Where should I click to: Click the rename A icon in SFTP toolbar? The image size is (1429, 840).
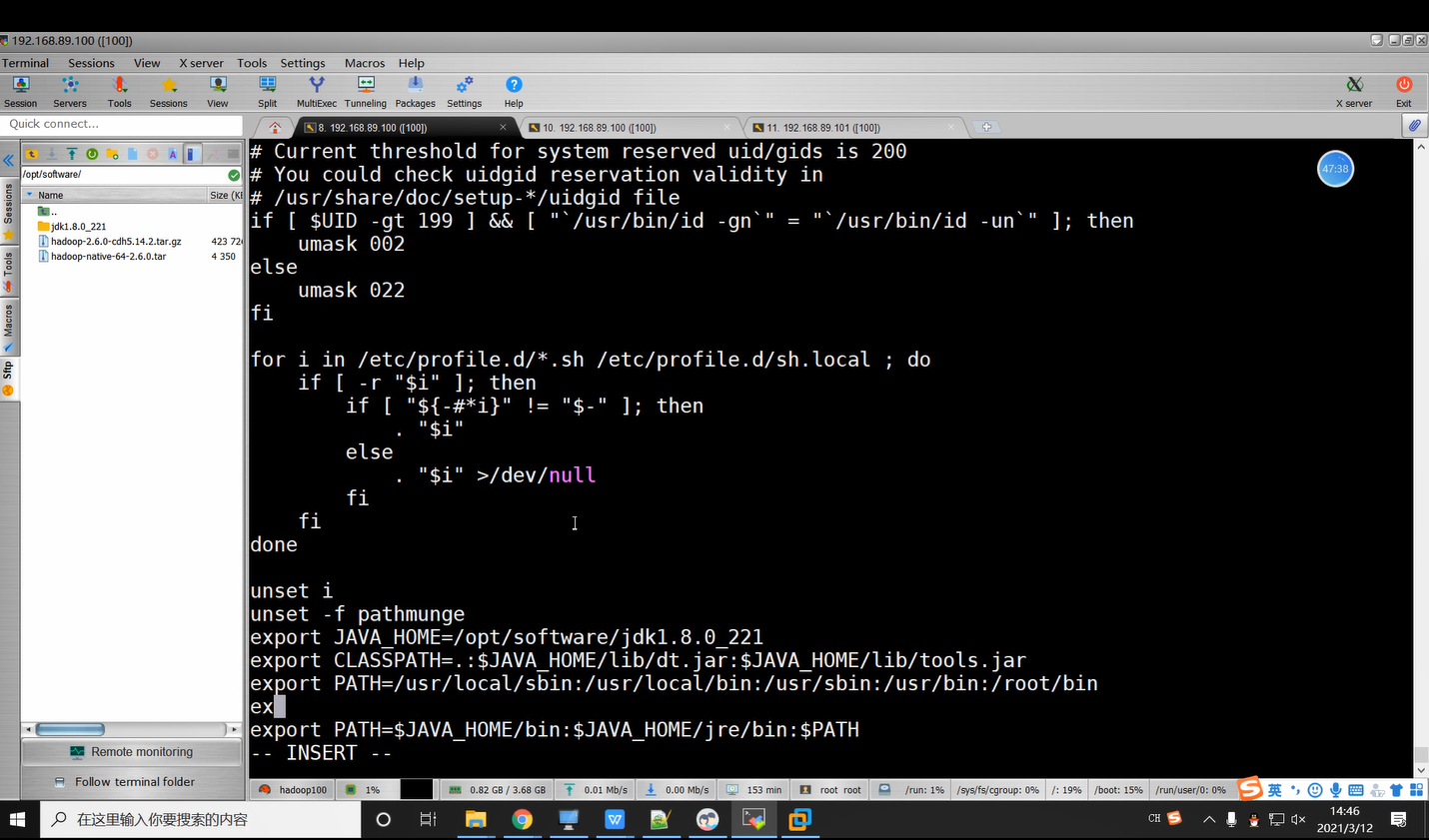[172, 154]
